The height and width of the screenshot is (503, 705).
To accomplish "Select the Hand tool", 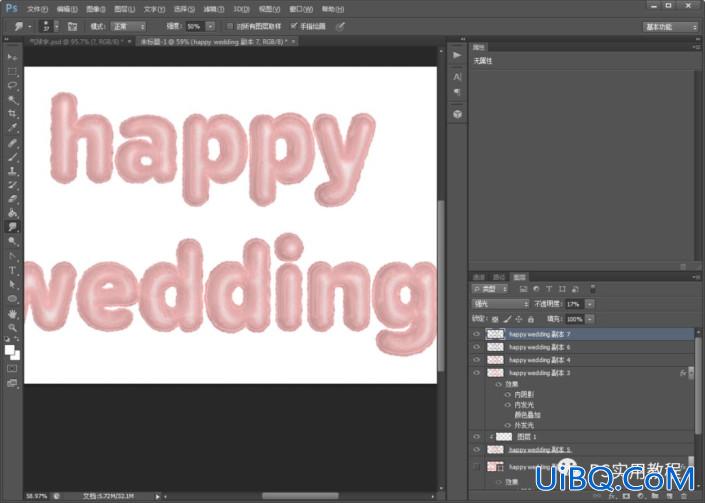I will (12, 313).
